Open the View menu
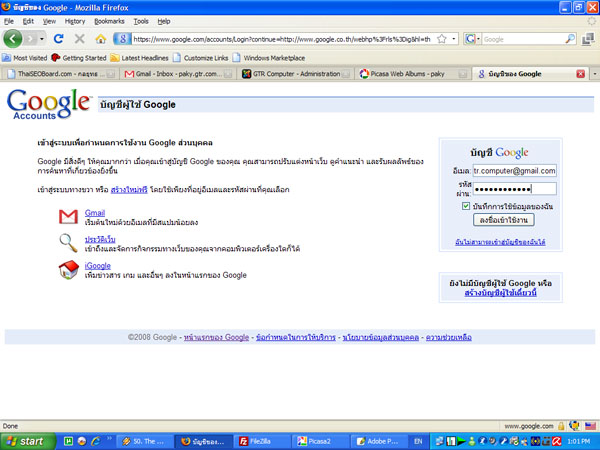Viewport: 600px width, 450px height. 49,21
